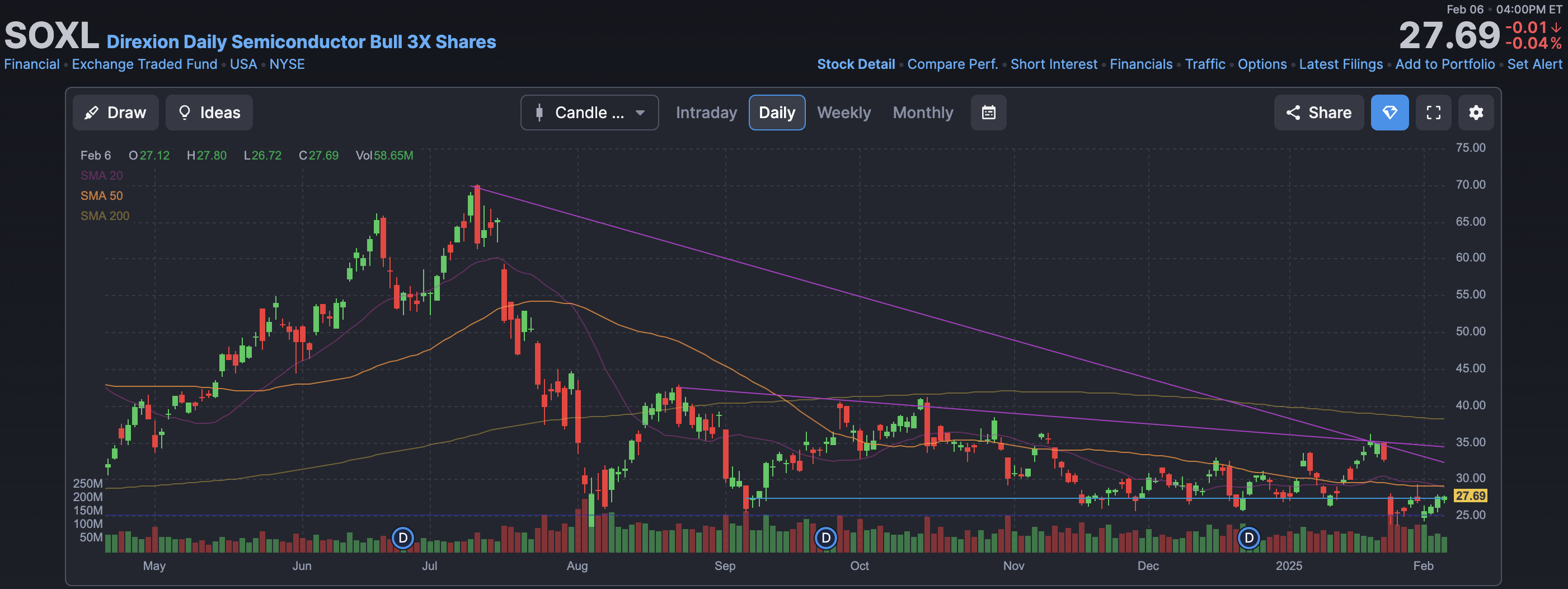The image size is (1568, 589).
Task: Click the 70.00 price axis label
Action: (1470, 185)
